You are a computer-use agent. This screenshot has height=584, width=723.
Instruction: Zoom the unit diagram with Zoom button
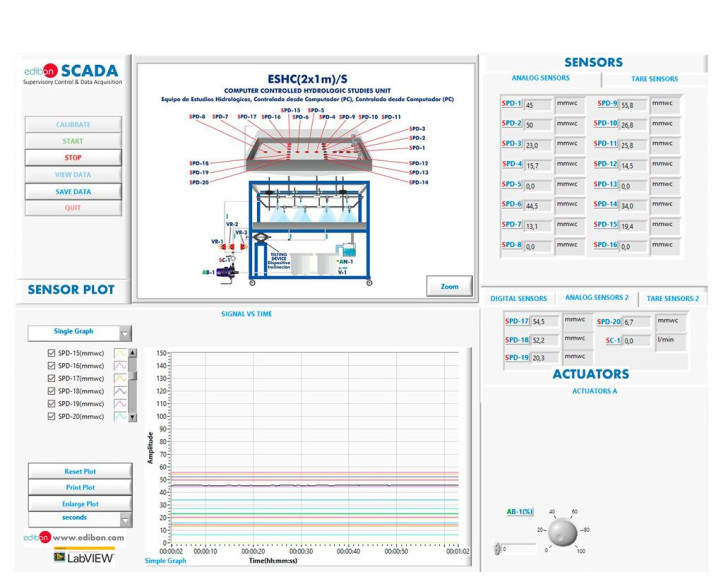(x=449, y=286)
